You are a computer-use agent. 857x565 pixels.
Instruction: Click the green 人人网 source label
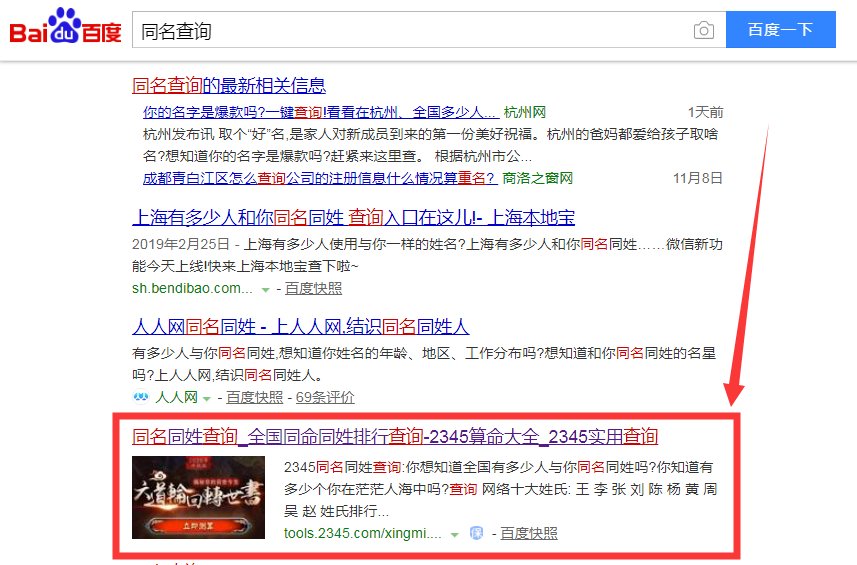177,397
